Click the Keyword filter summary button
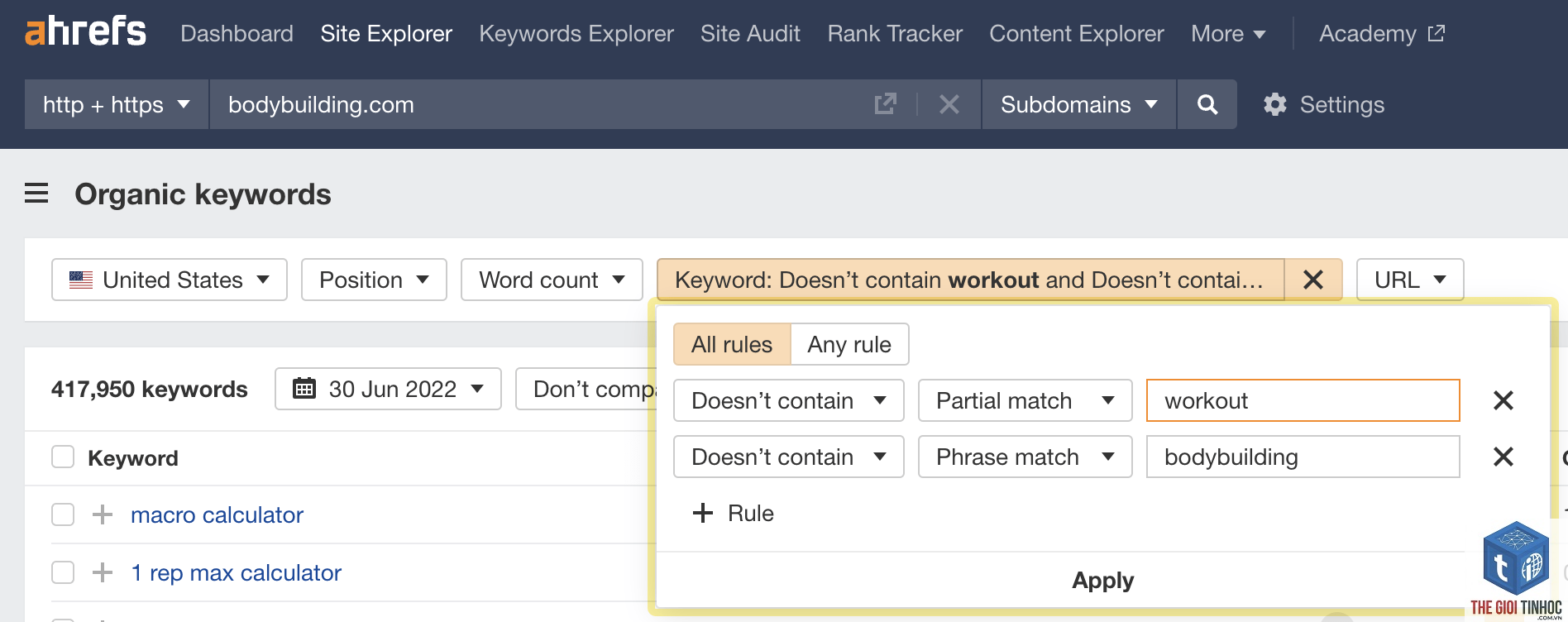The height and width of the screenshot is (622, 1568). (970, 280)
